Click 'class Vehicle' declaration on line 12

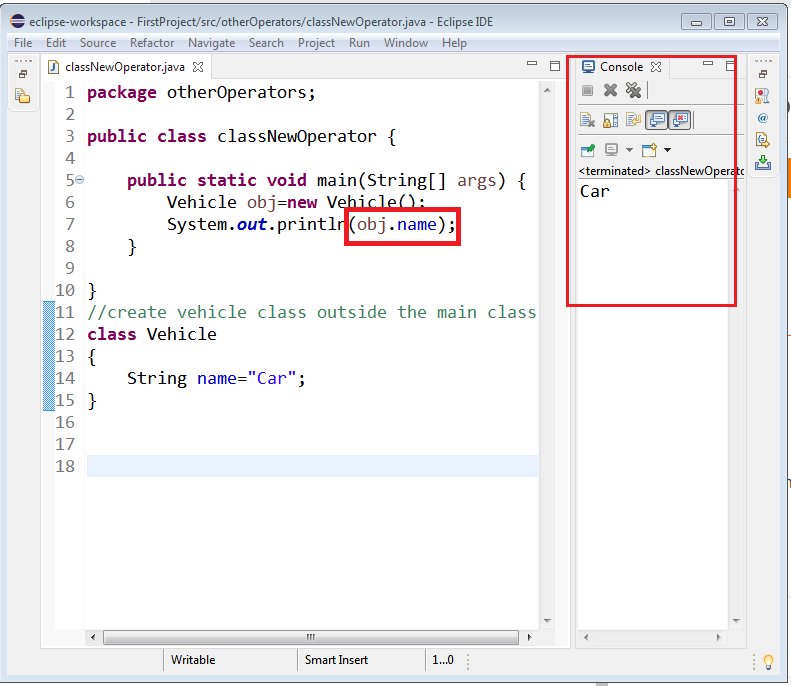pos(152,334)
